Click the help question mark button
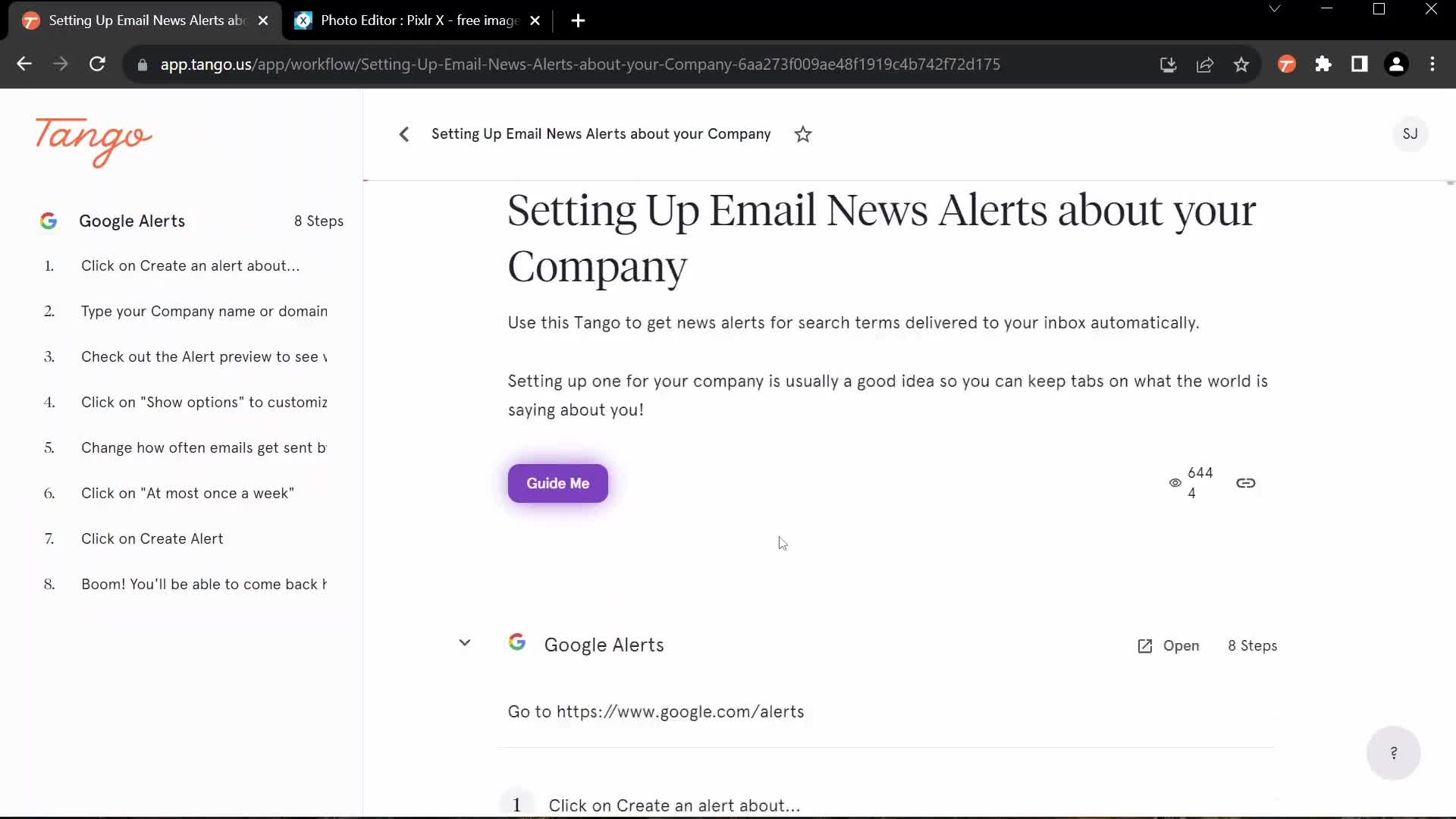1456x819 pixels. point(1395,753)
